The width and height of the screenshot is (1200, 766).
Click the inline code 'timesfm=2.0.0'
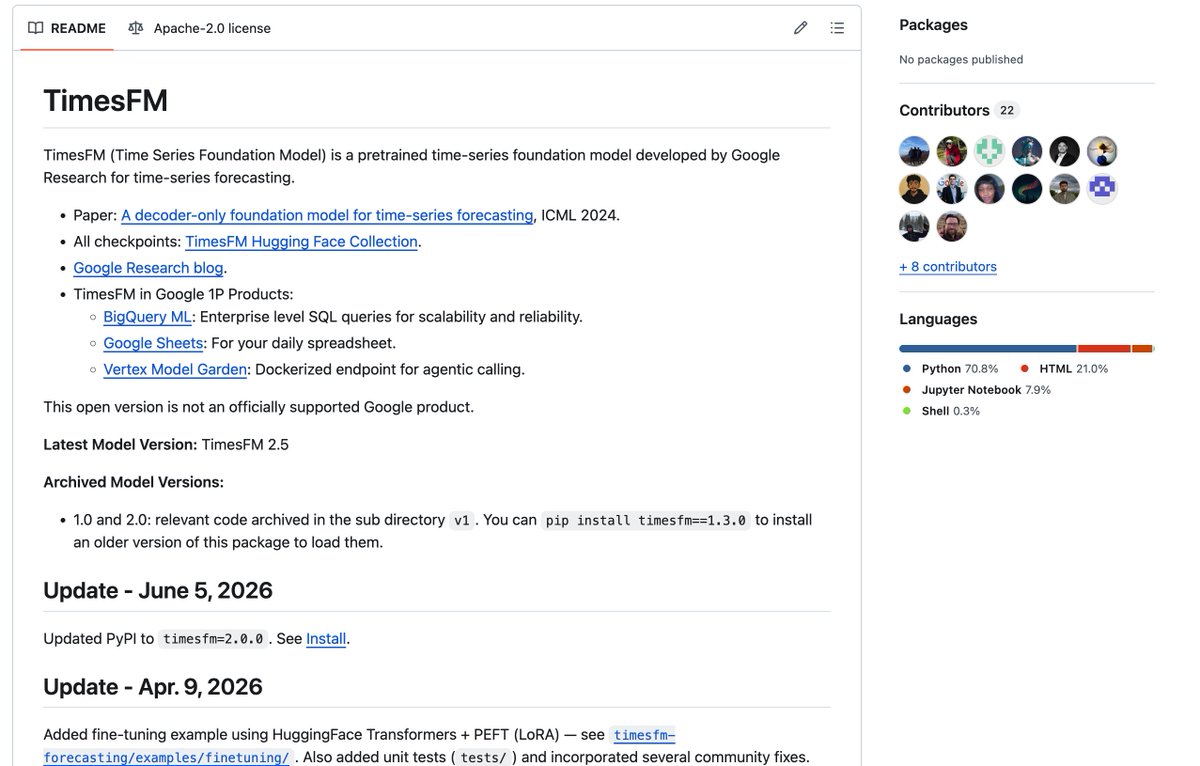pyautogui.click(x=213, y=639)
